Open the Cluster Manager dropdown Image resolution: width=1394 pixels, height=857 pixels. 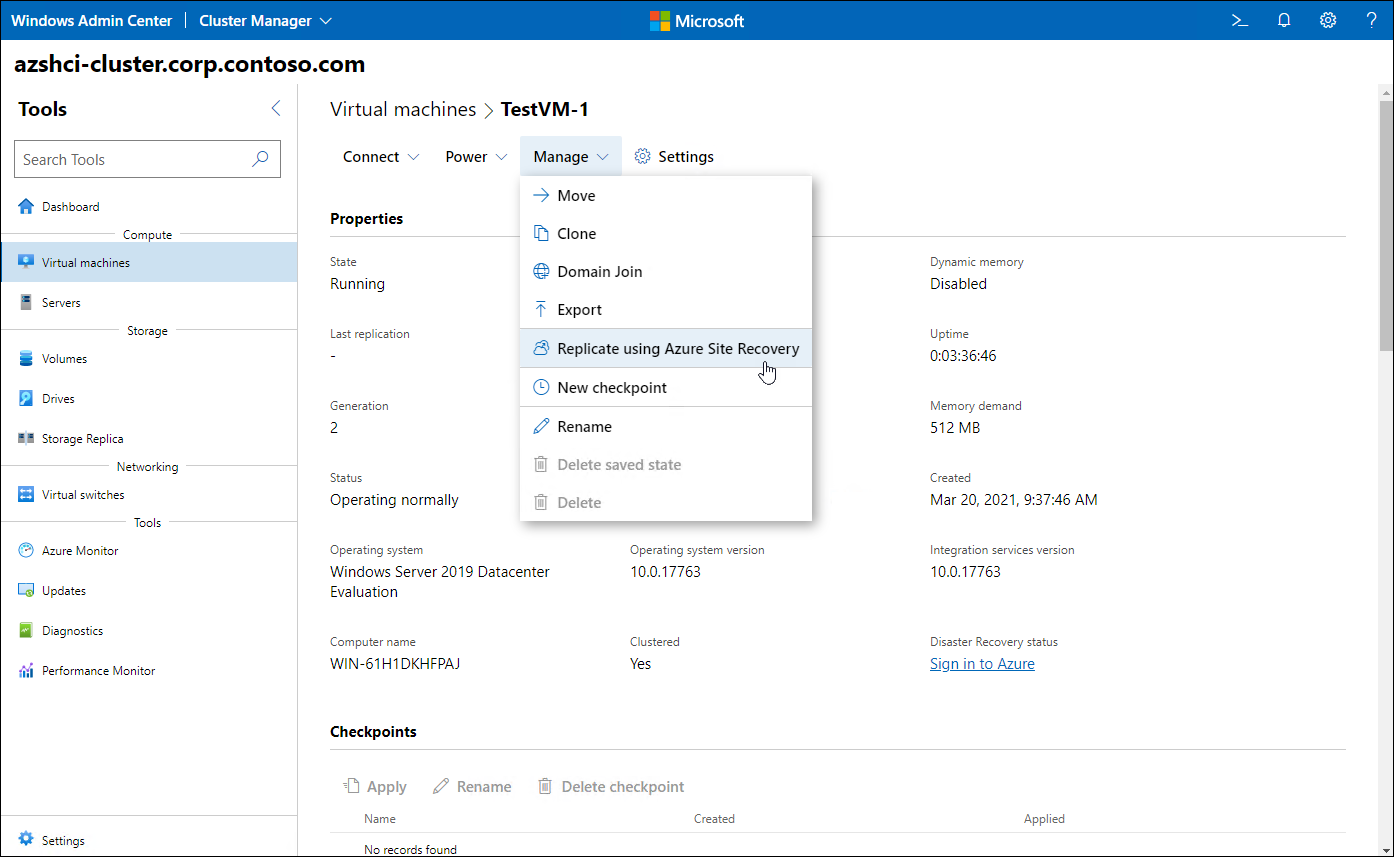[265, 20]
